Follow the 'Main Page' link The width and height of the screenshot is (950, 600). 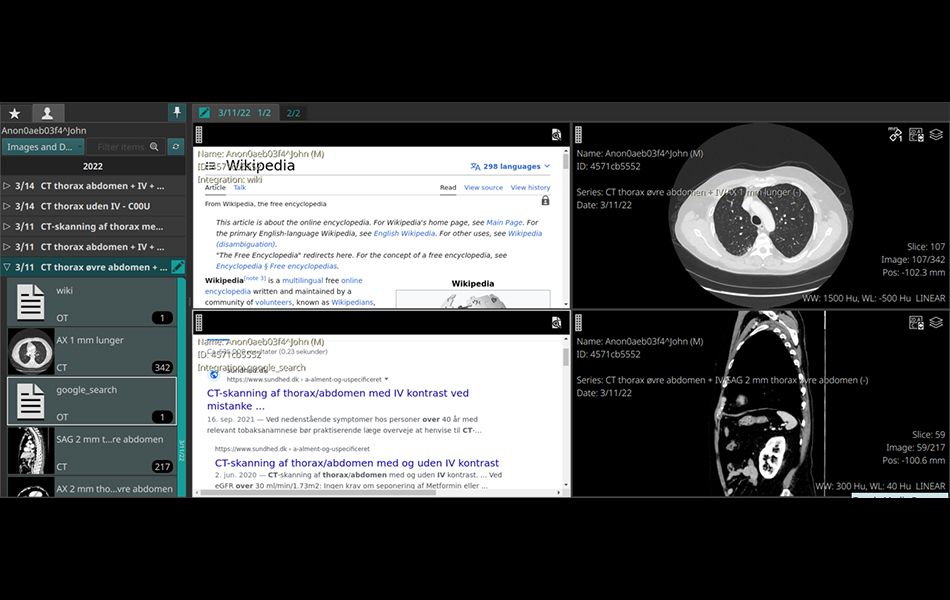[504, 222]
